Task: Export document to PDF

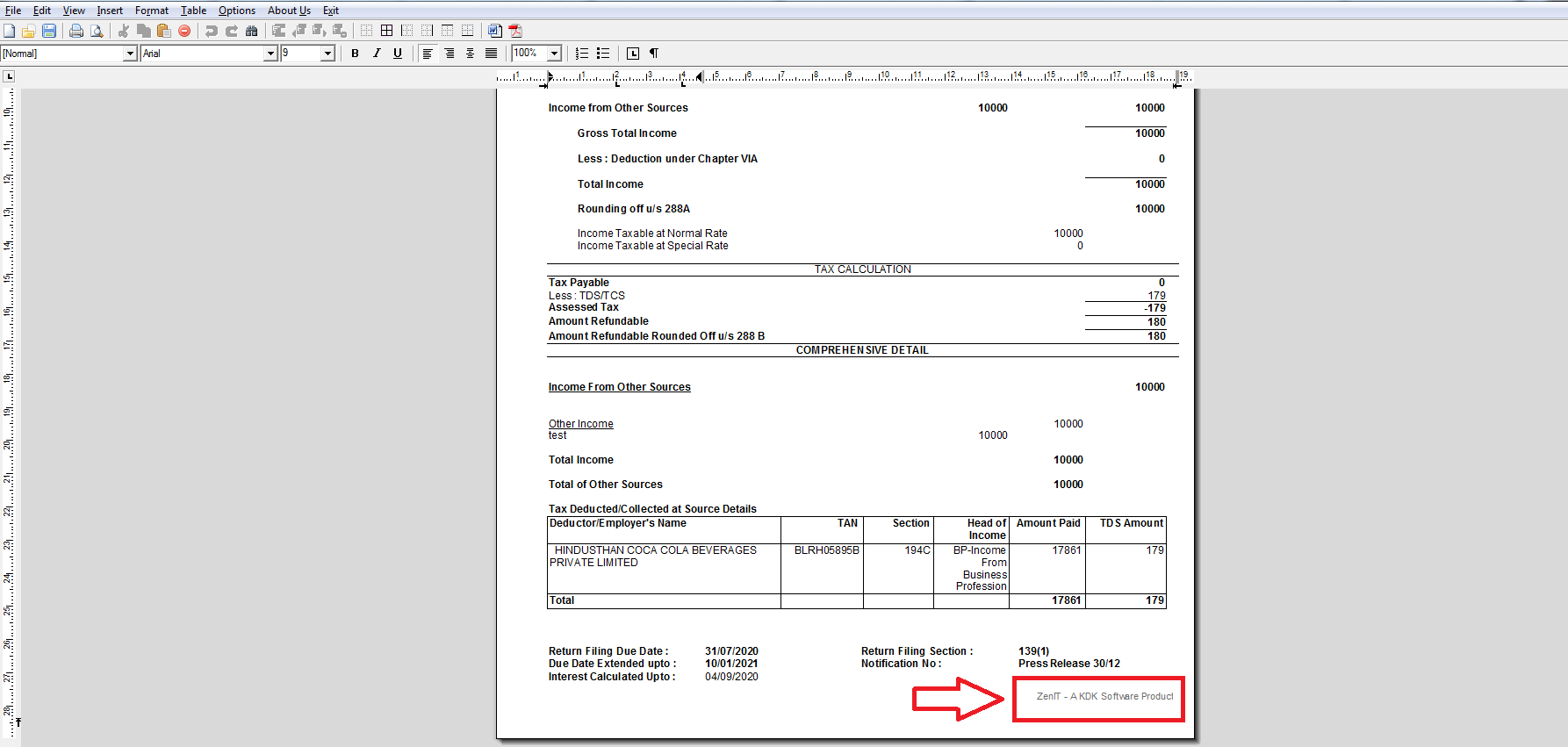Action: (515, 31)
